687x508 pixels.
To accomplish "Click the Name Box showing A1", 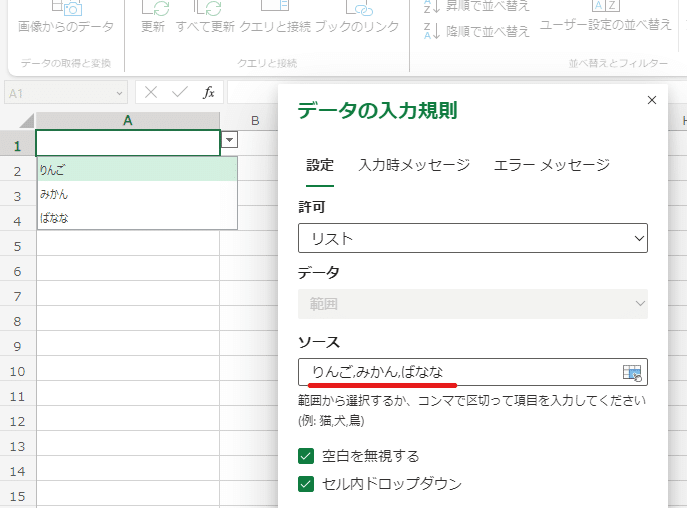I will tap(66, 93).
